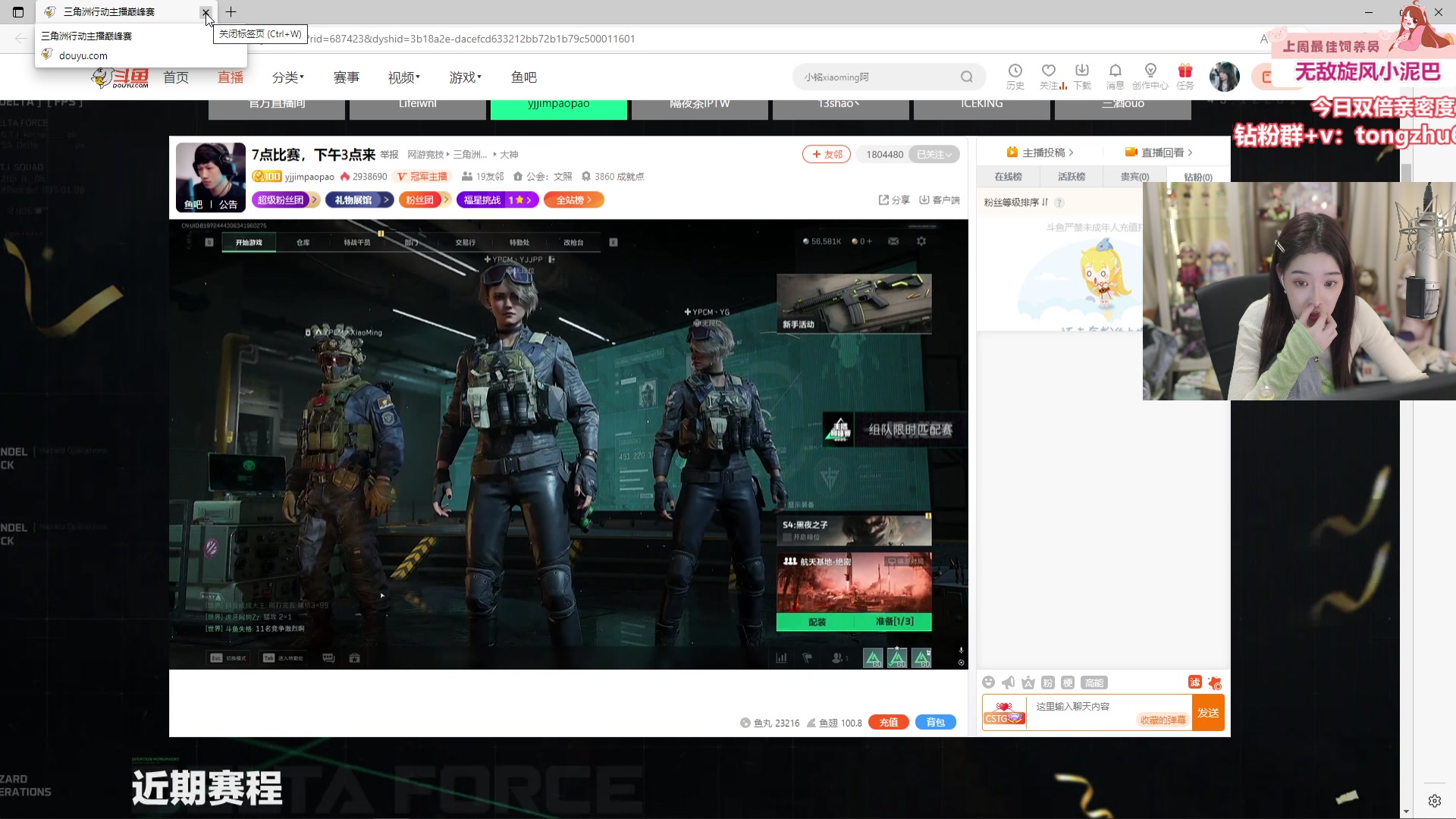This screenshot has width=1456, height=819.
Task: Open 主播投稿 link
Action: 1040,152
